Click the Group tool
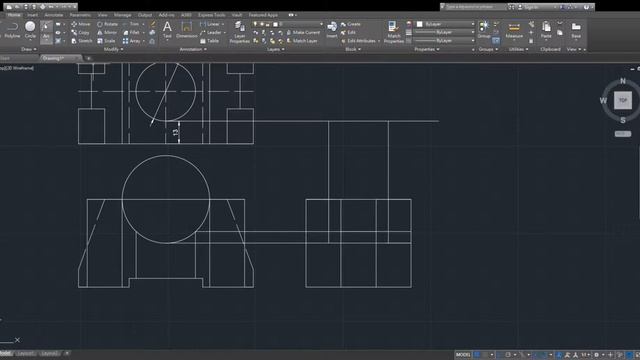Image resolution: width=640 pixels, height=360 pixels. point(484,30)
